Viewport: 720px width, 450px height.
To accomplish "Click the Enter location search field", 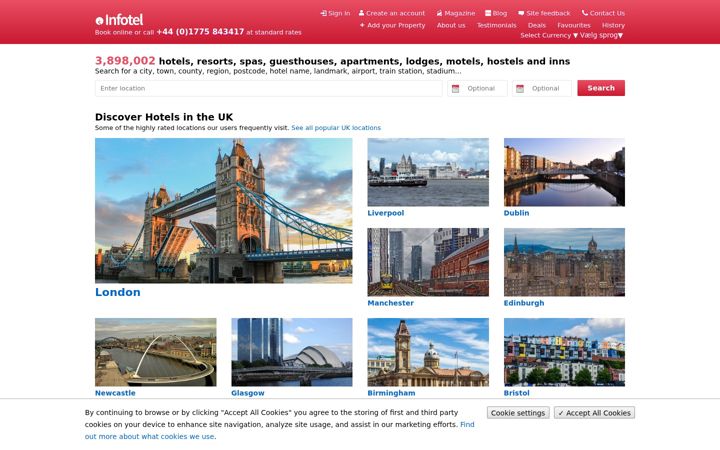I will pyautogui.click(x=269, y=88).
